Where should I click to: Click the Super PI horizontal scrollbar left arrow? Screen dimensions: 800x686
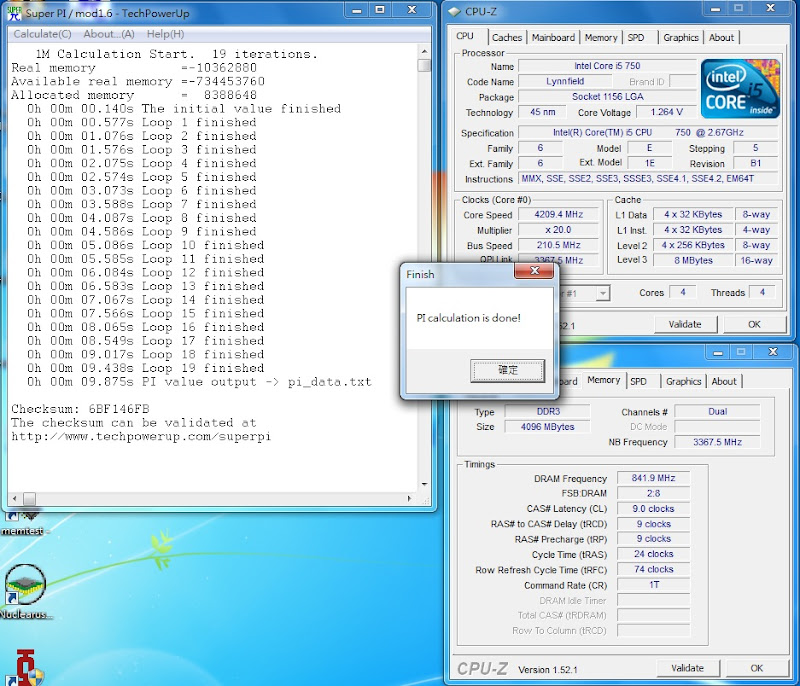14,498
